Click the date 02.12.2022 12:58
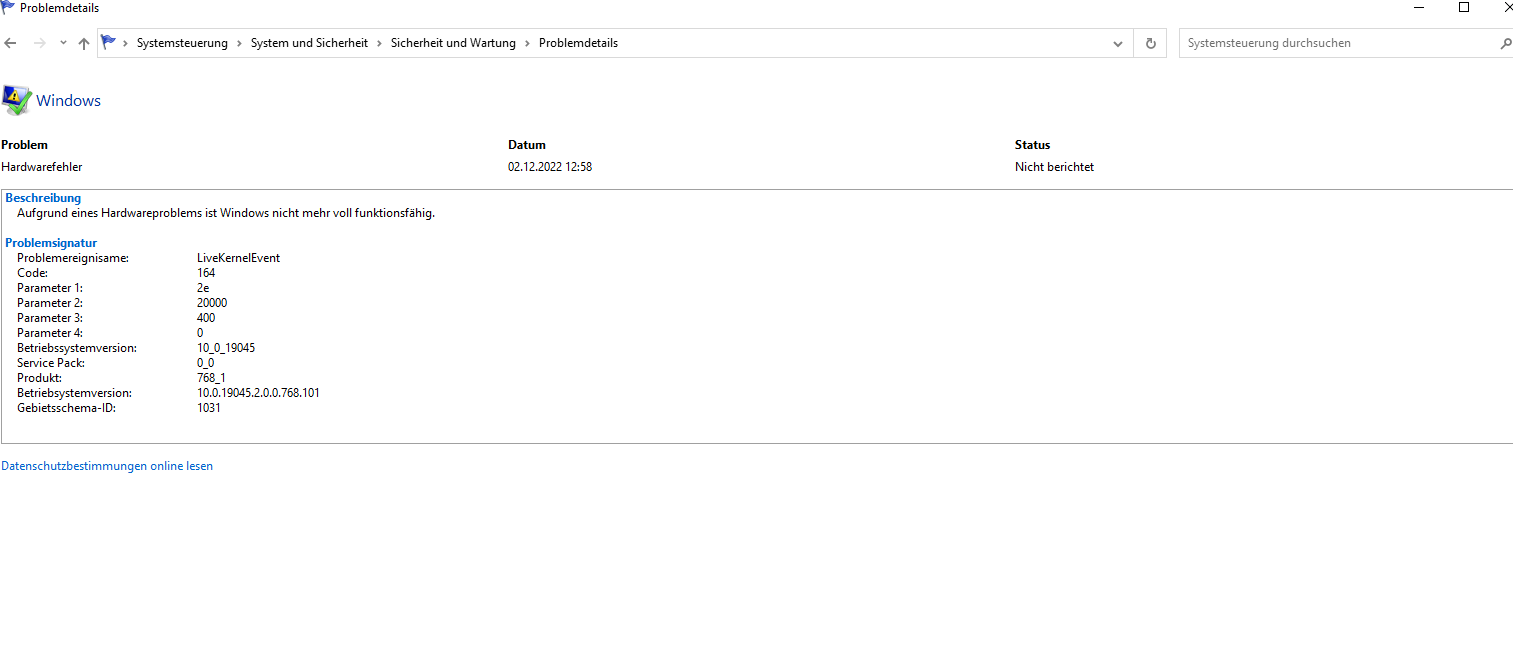This screenshot has width=1513, height=650. coord(550,167)
